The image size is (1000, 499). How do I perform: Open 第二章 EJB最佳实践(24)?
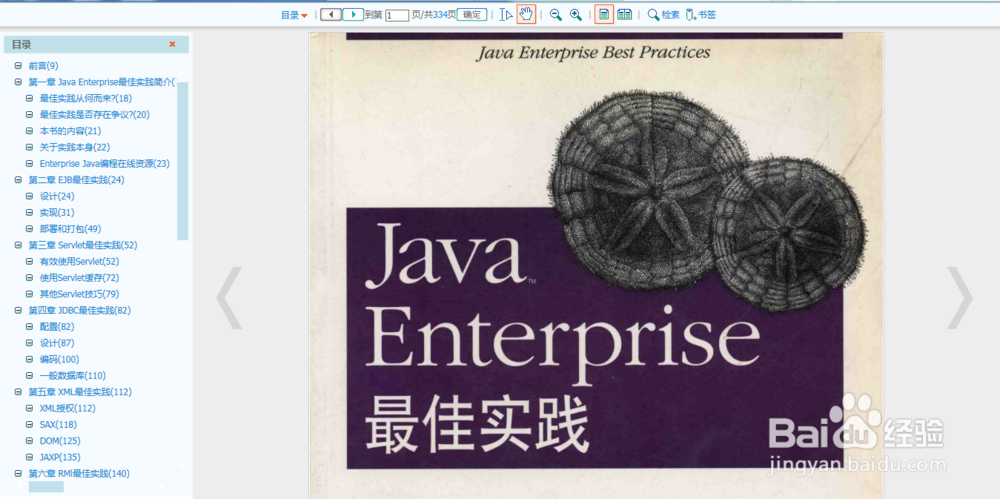(77, 180)
